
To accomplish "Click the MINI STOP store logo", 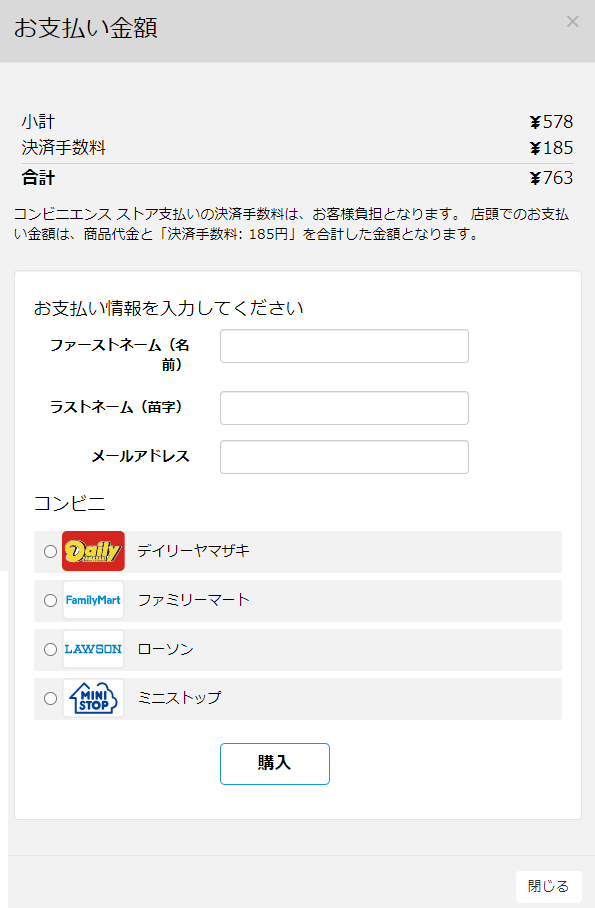I will [93, 698].
